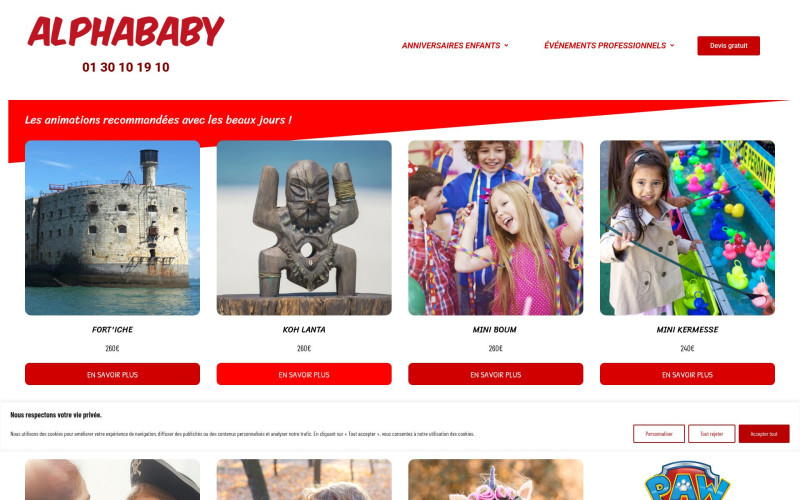800x500 pixels.
Task: Click the ALPHABABY logo
Action: point(126,31)
